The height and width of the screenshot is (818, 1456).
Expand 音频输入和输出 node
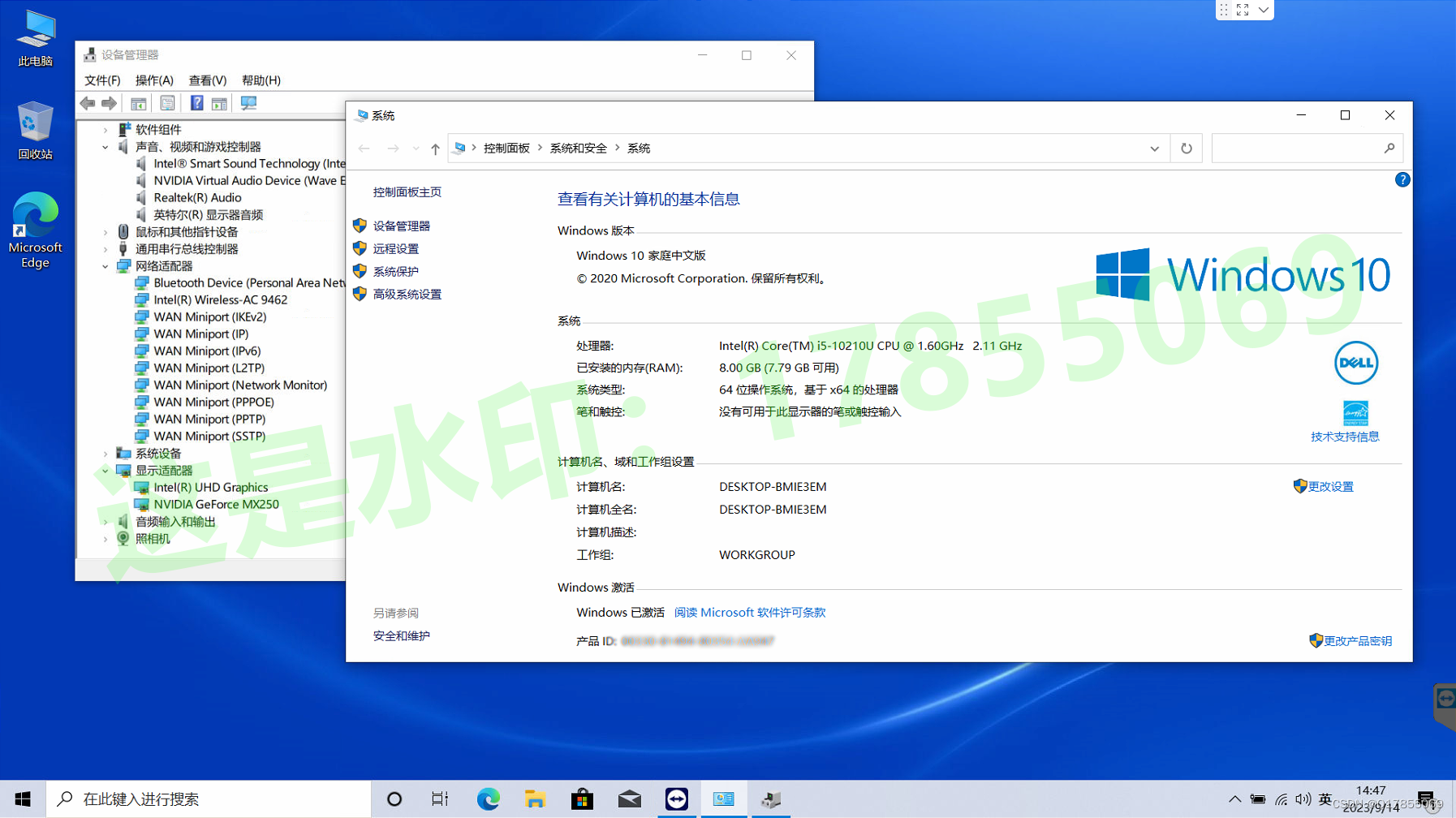(x=106, y=522)
